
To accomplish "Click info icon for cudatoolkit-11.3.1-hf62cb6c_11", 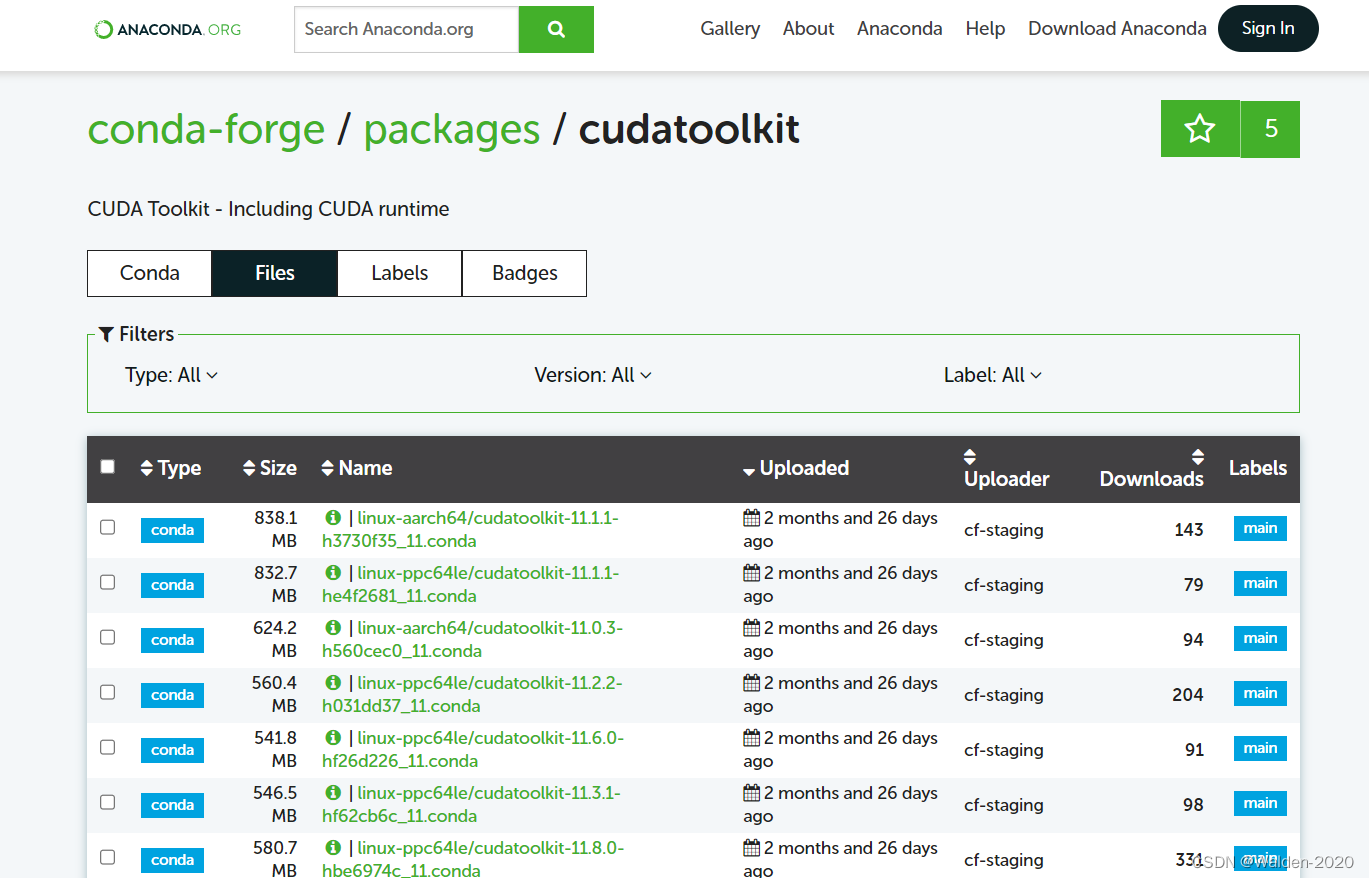I will coord(333,793).
